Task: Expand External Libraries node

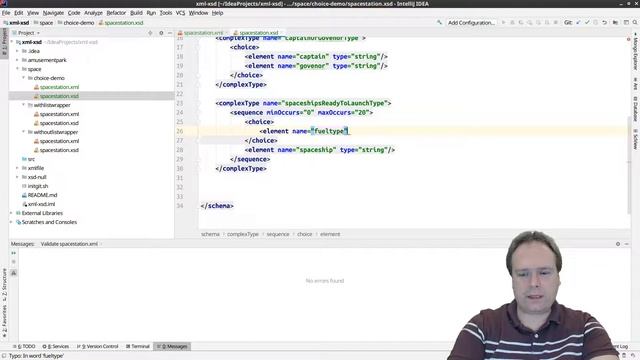Action: click(x=12, y=213)
